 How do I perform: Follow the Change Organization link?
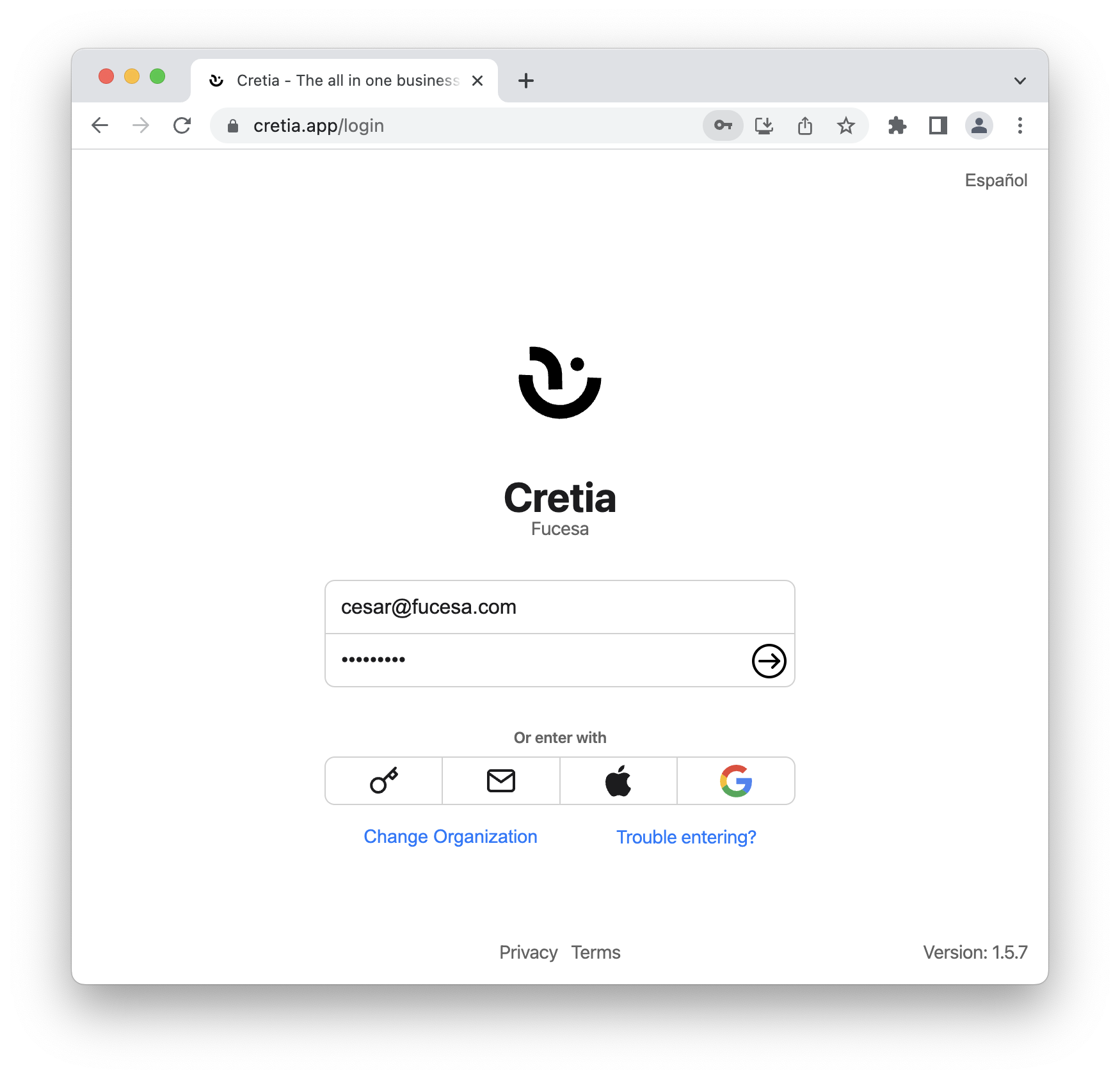(x=451, y=836)
